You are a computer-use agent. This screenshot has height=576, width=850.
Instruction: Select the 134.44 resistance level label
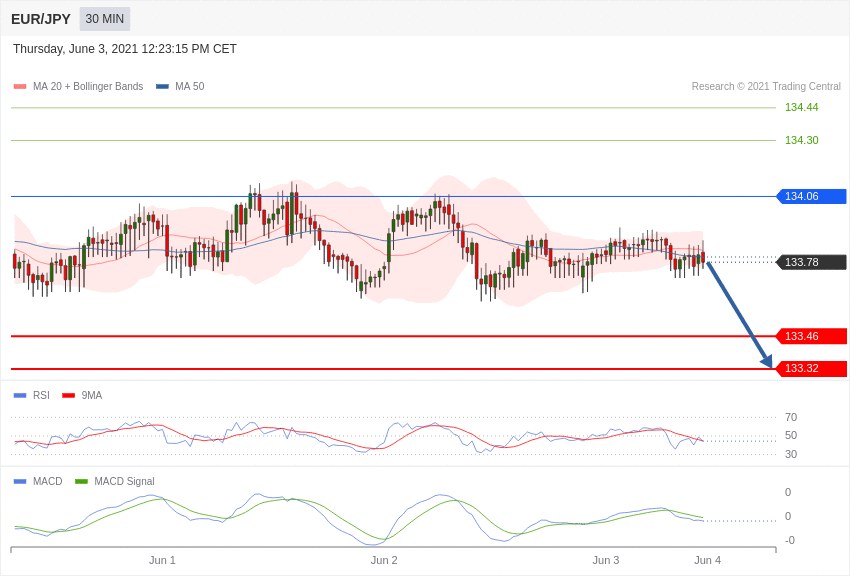(x=801, y=107)
